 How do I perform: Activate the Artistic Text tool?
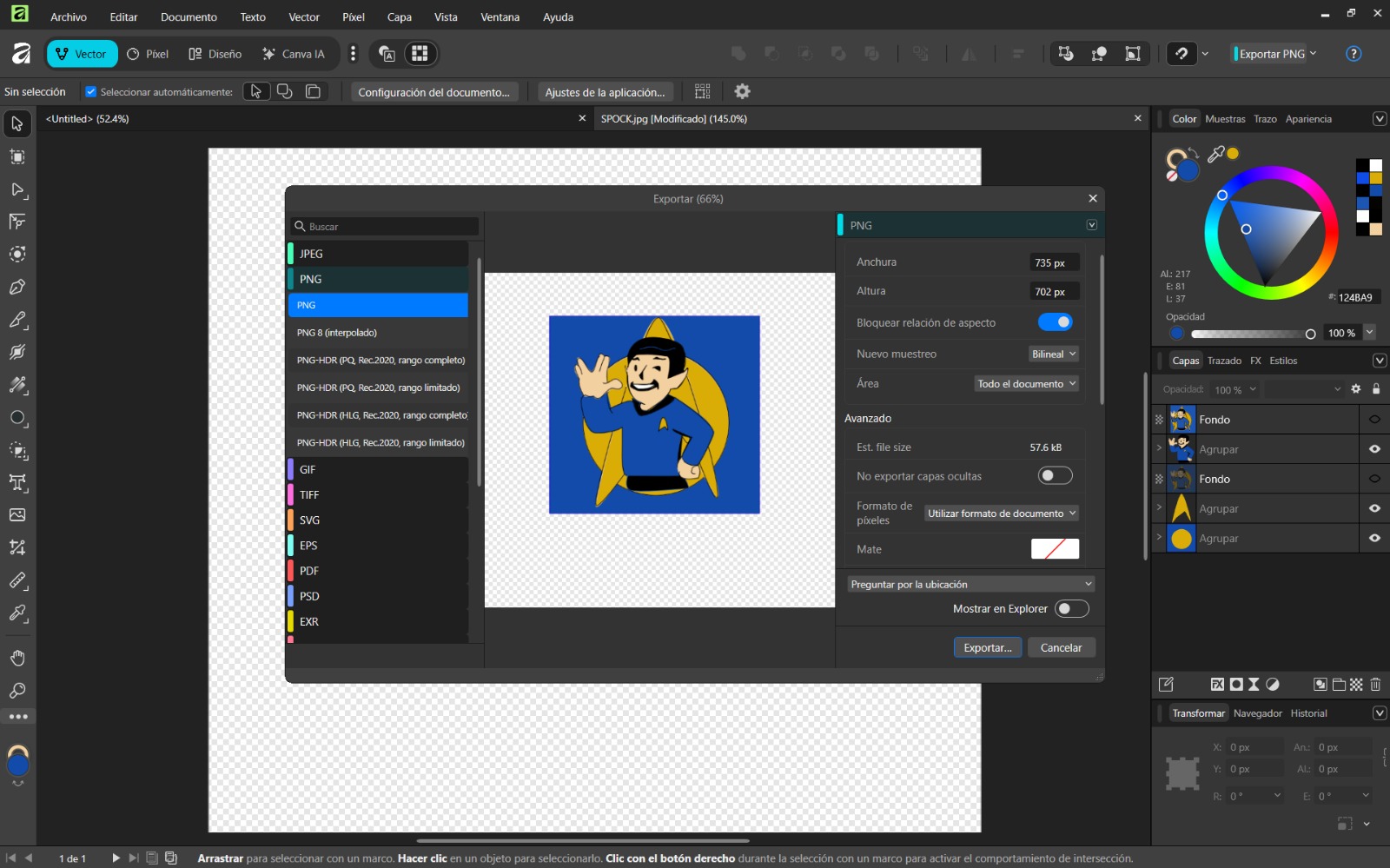click(17, 483)
